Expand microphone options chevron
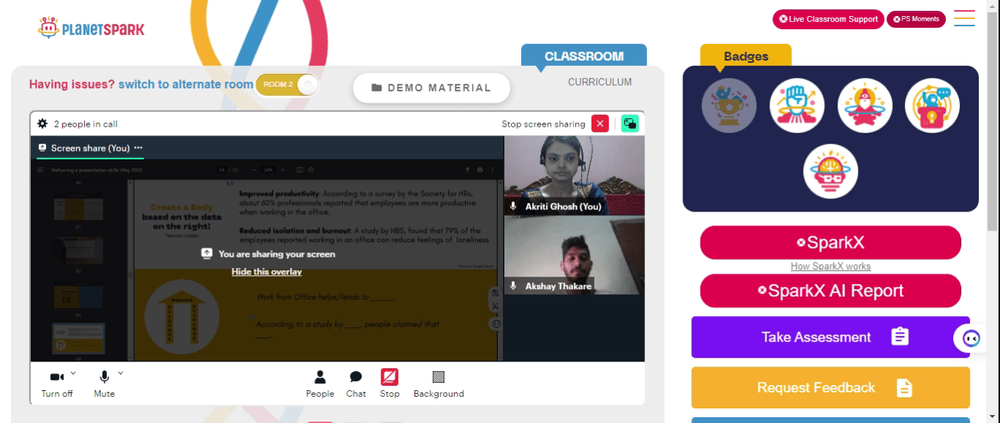 121,373
